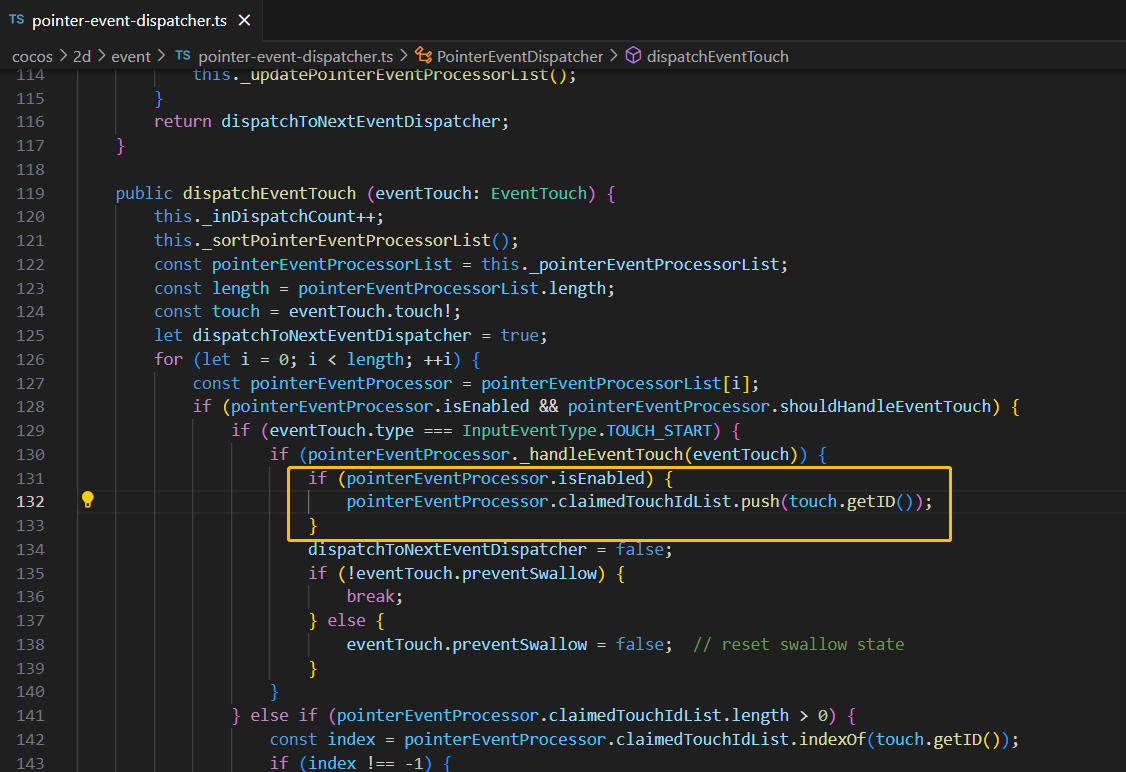Click the lightbulb quick-fix icon on line 132
This screenshot has height=772, width=1126.
coord(88,500)
